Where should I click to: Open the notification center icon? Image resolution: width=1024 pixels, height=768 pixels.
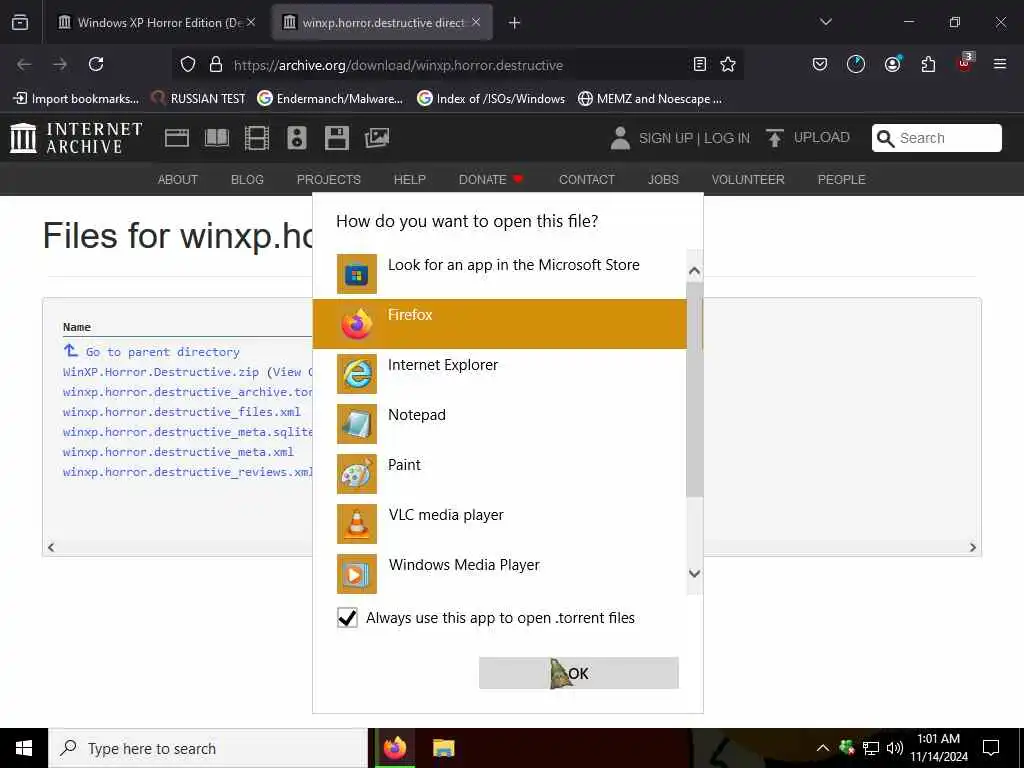point(991,748)
